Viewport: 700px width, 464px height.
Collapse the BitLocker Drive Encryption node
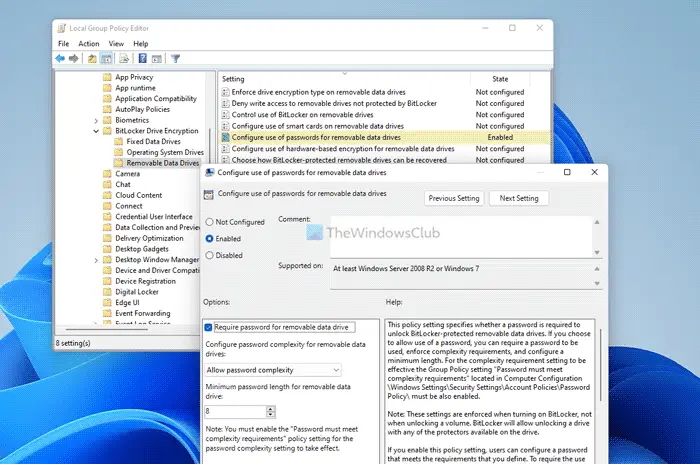coord(96,131)
